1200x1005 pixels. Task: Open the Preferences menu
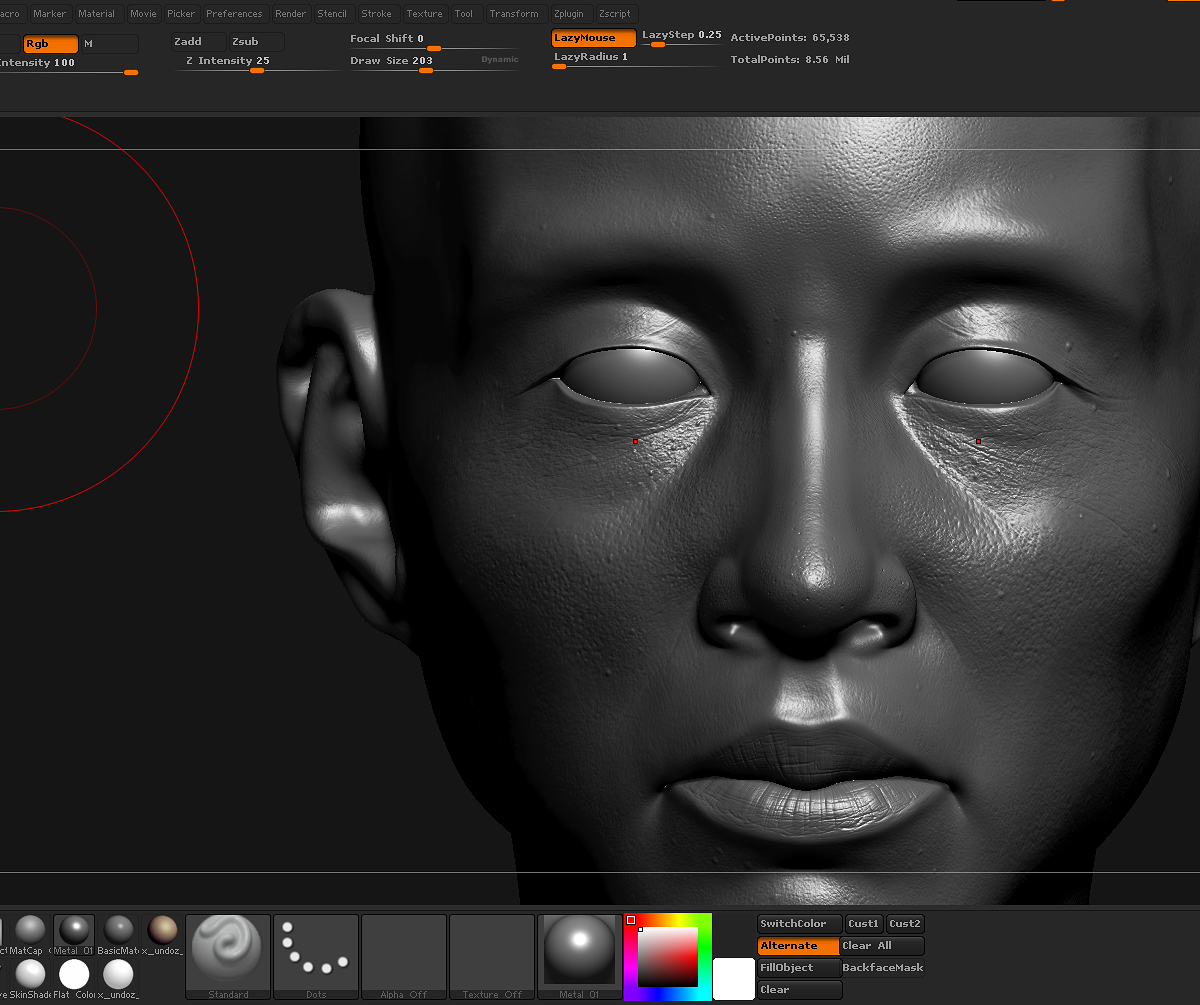(234, 14)
